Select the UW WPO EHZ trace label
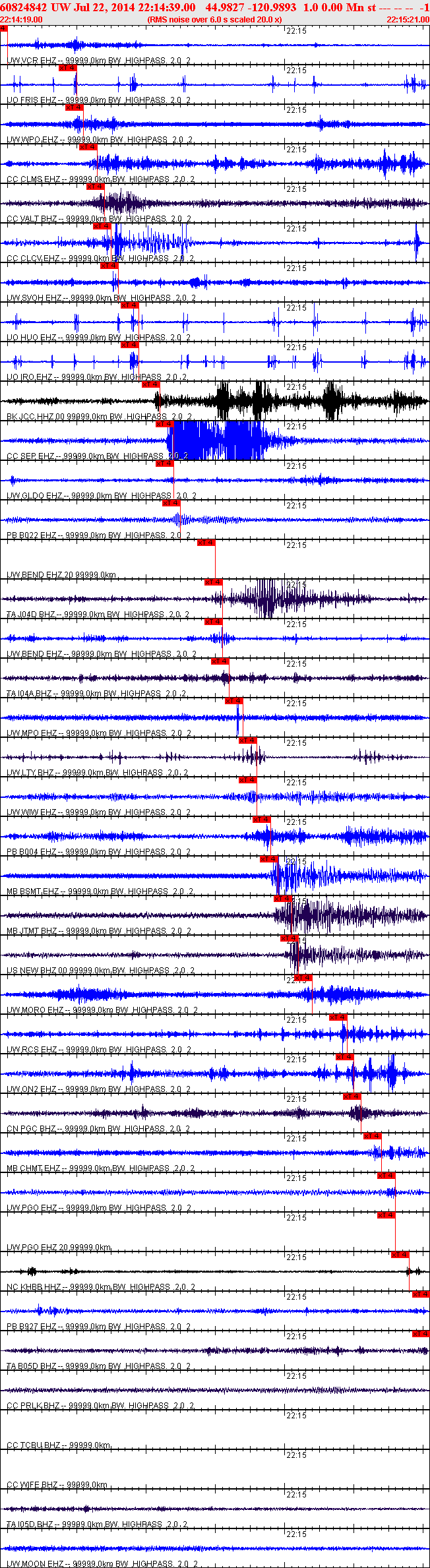The width and height of the screenshot is (430, 1568). [x=100, y=140]
